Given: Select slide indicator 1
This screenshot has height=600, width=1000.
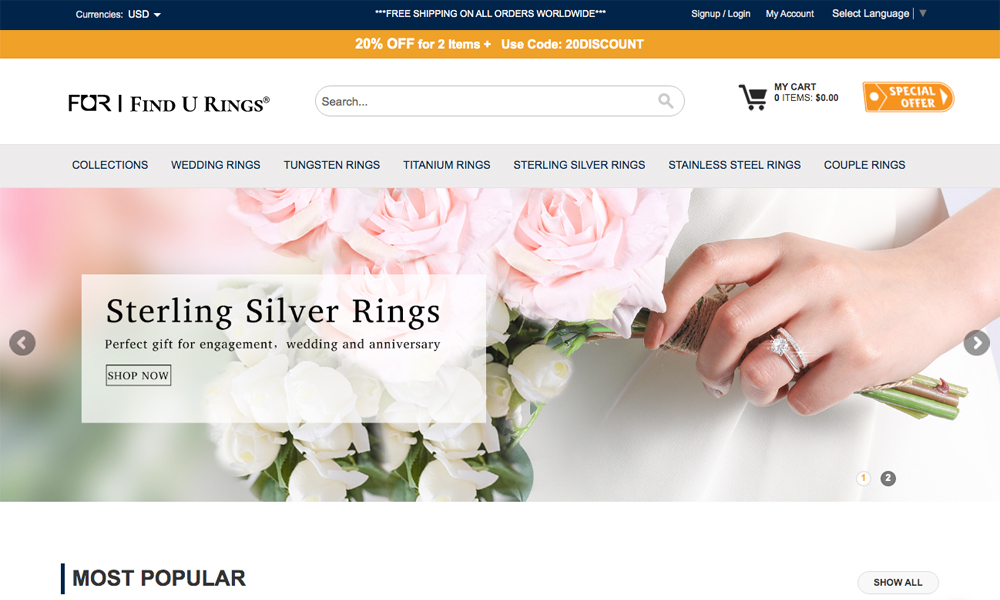Looking at the screenshot, I should 864,478.
